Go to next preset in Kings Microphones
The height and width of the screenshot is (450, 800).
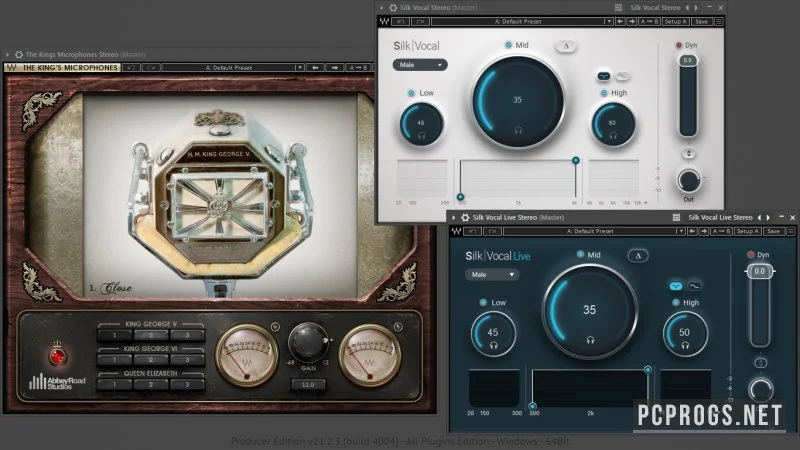[x=335, y=67]
